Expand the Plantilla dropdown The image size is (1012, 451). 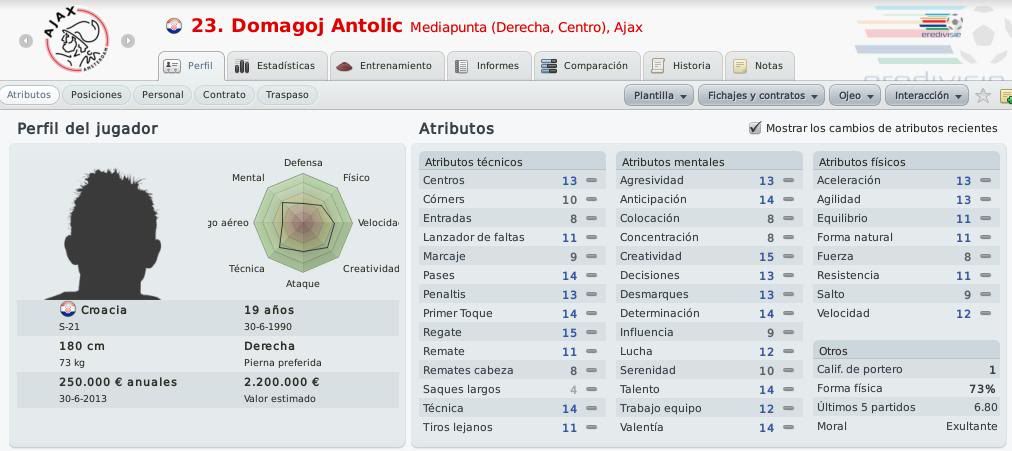click(x=658, y=95)
